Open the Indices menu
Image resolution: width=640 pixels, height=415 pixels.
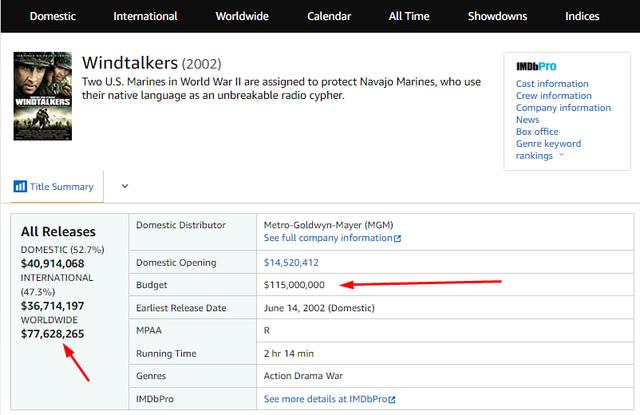tap(582, 16)
